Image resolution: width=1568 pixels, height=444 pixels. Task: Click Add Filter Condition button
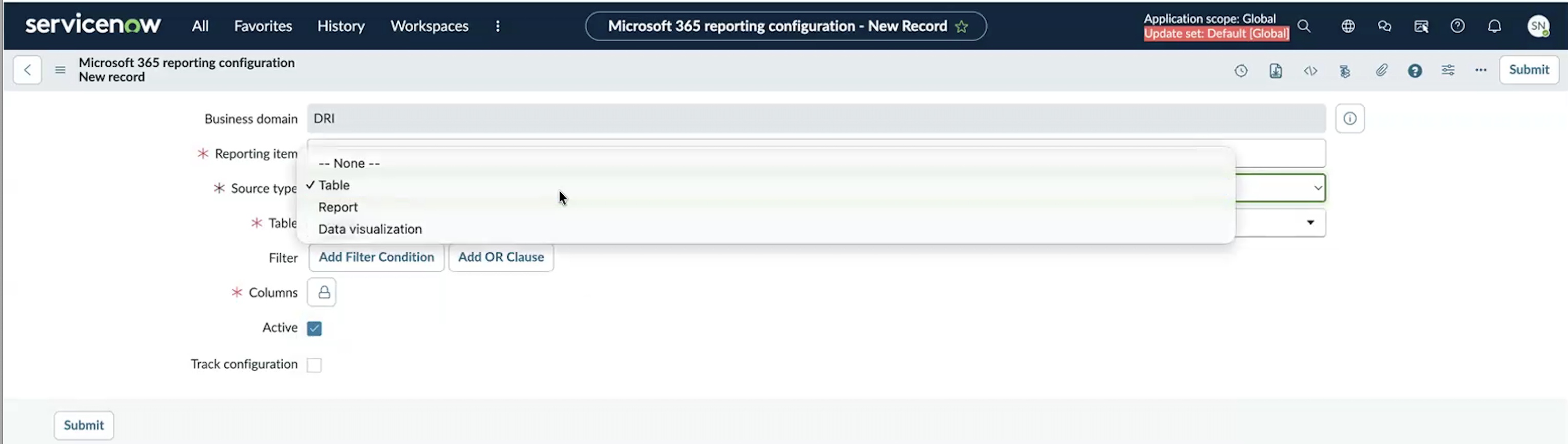coord(376,257)
